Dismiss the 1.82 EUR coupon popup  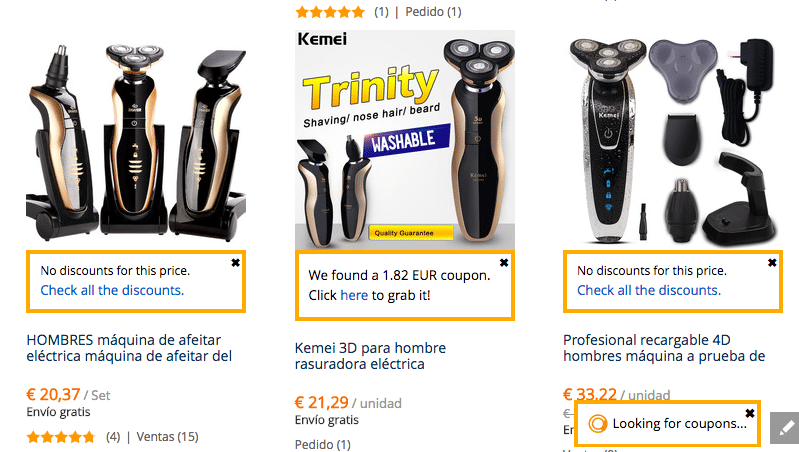coord(504,262)
